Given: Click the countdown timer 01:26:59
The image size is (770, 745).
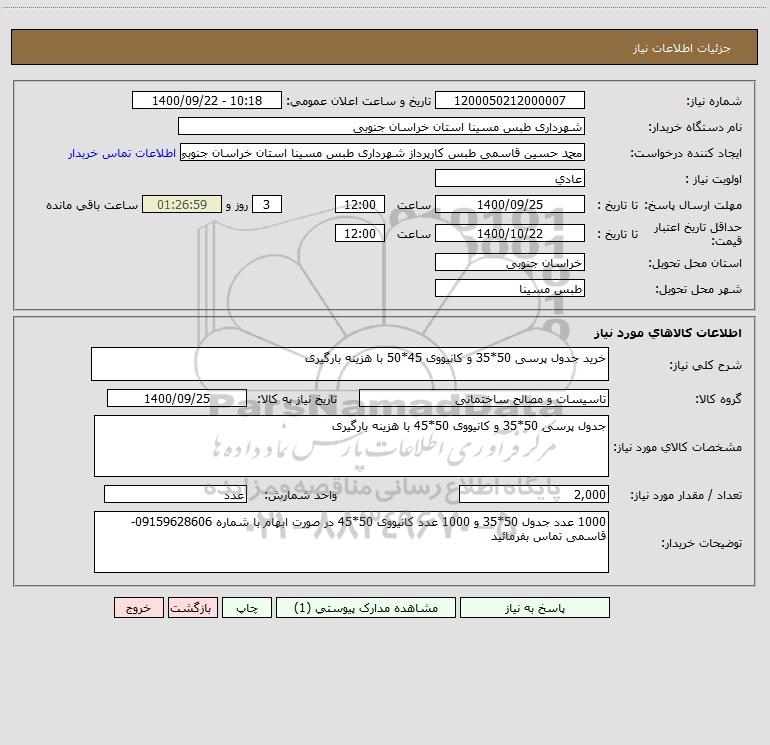Looking at the screenshot, I should click(x=182, y=204).
